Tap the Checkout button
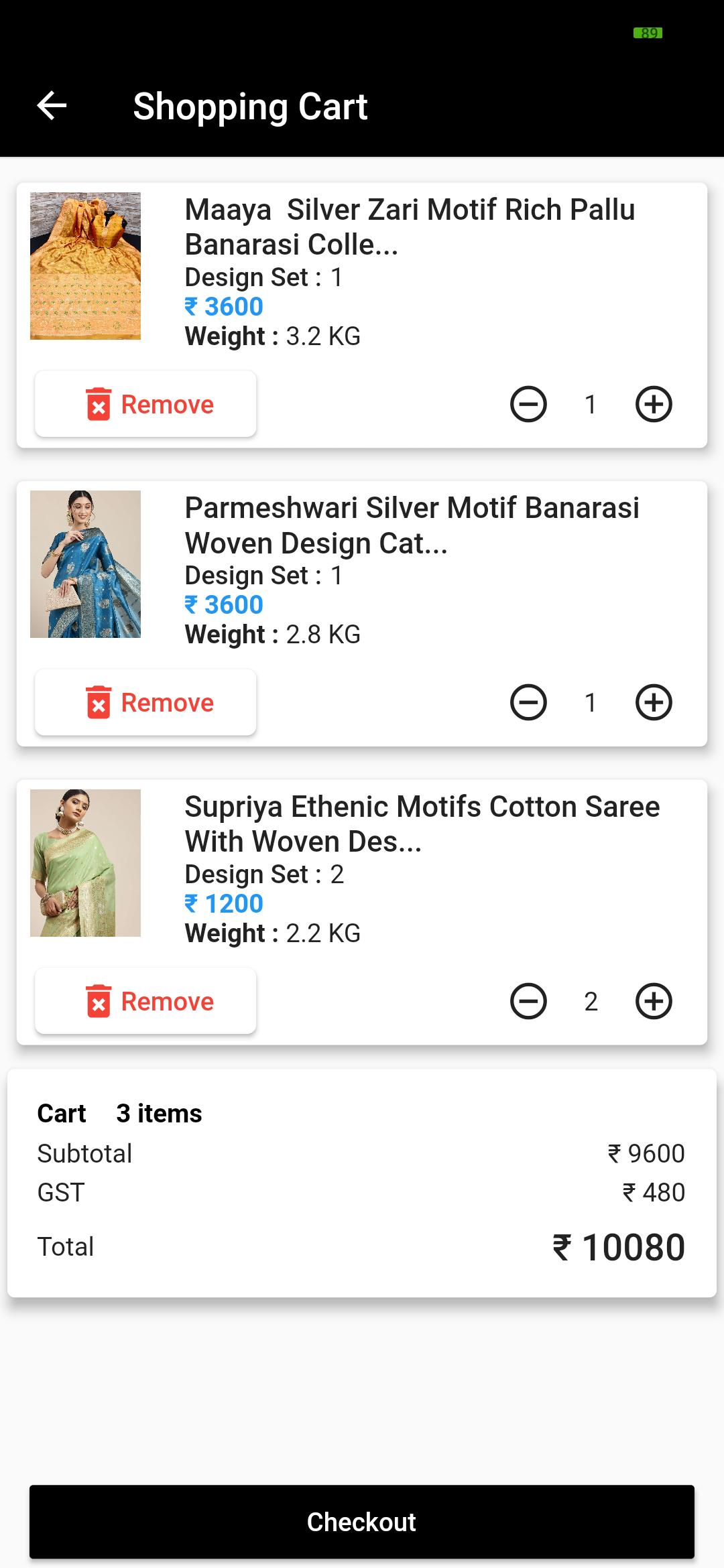The height and width of the screenshot is (1568, 724). pos(362,1522)
